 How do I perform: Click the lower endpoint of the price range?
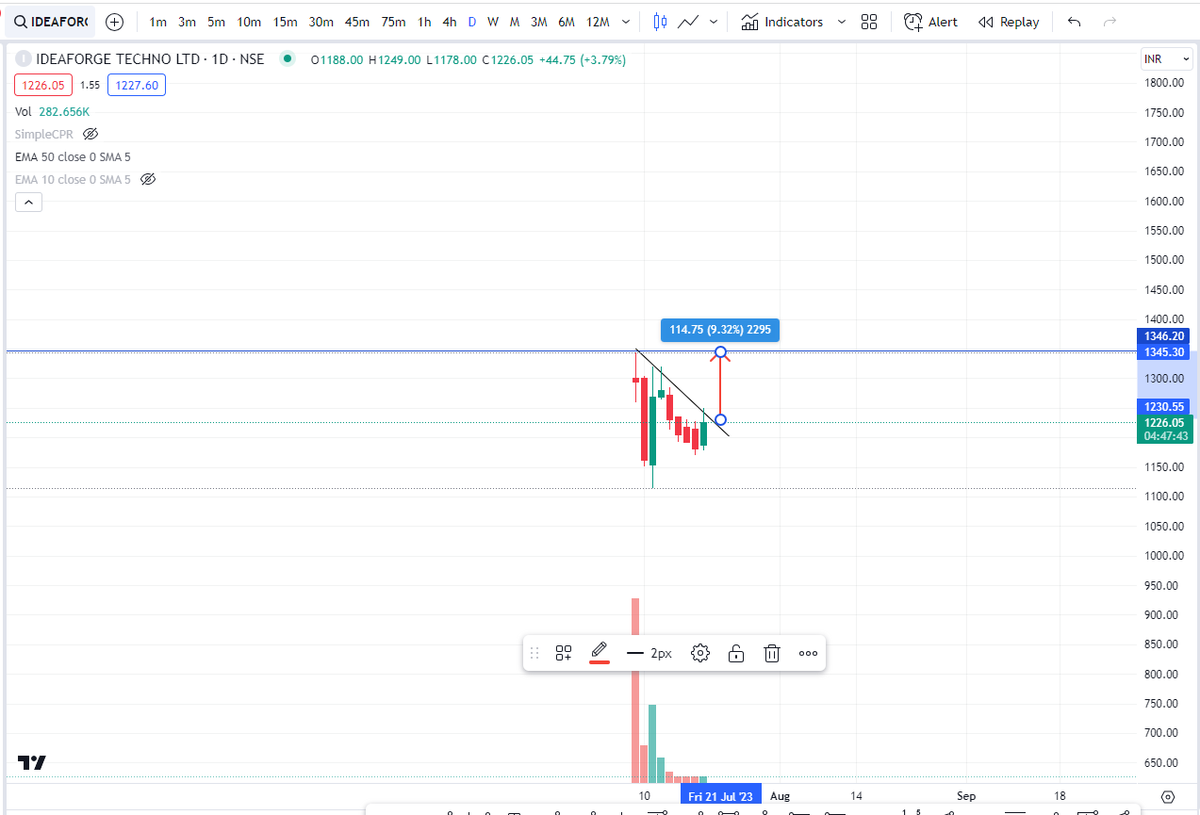[721, 420]
